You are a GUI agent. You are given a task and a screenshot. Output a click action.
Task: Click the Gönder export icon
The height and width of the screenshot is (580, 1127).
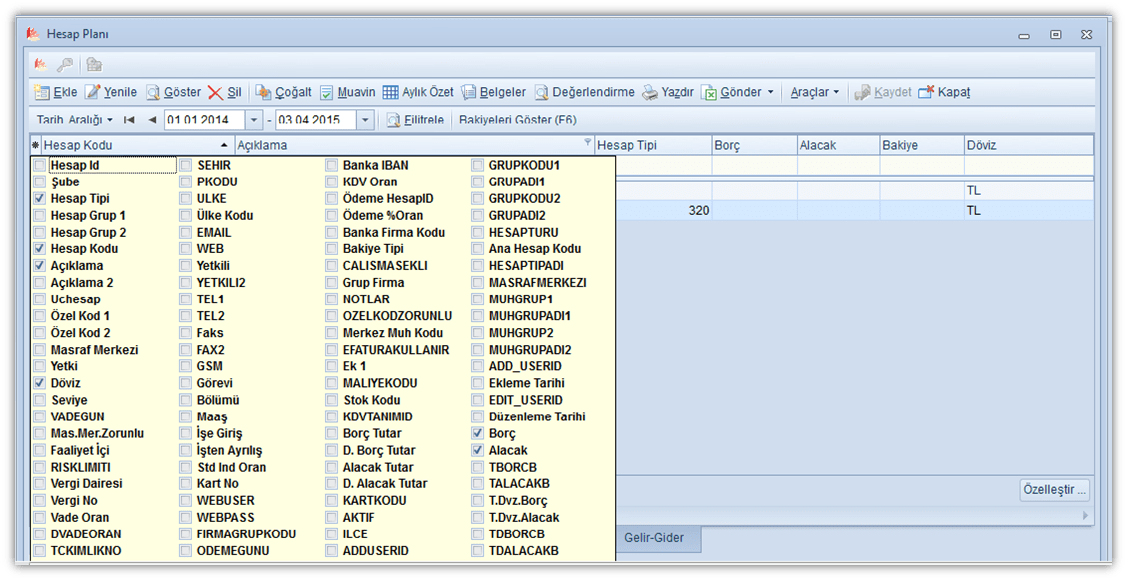(x=709, y=92)
